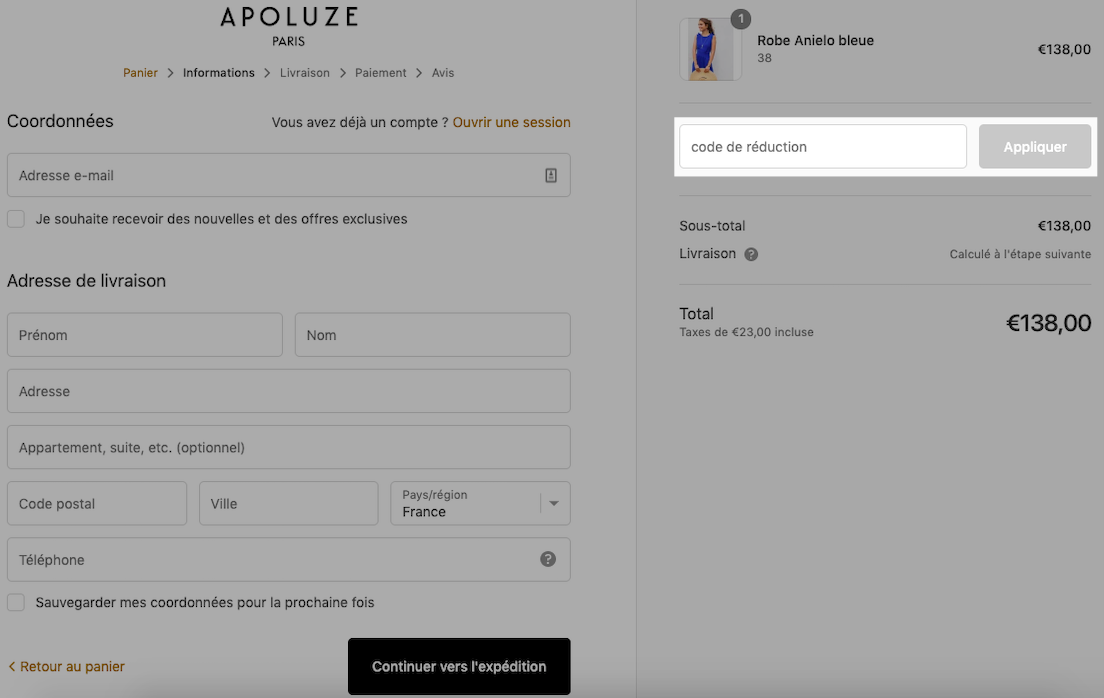This screenshot has height=698, width=1104.
Task: Click the question mark icon beside Livraison
Action: (751, 254)
